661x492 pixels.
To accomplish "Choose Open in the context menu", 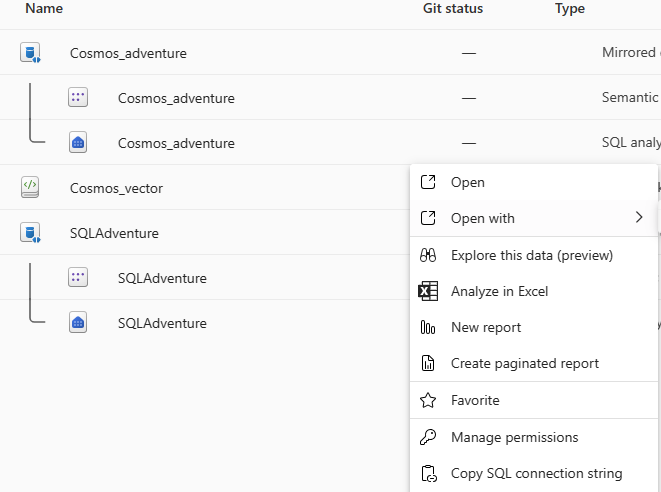I will 534,182.
